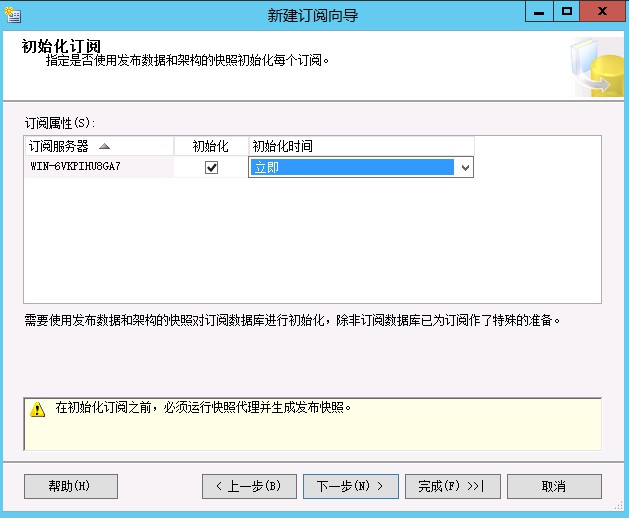Select the WIN-6VKPIHU8GA7 server row

(x=76, y=167)
